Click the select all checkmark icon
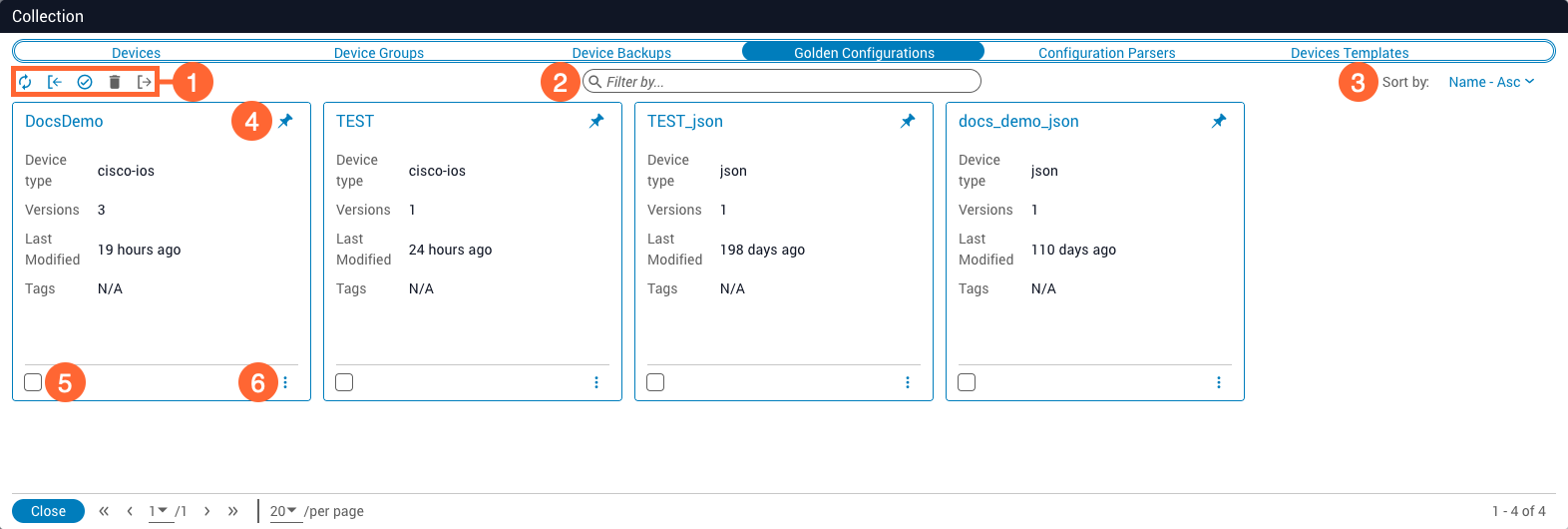The width and height of the screenshot is (1568, 529). 85,82
